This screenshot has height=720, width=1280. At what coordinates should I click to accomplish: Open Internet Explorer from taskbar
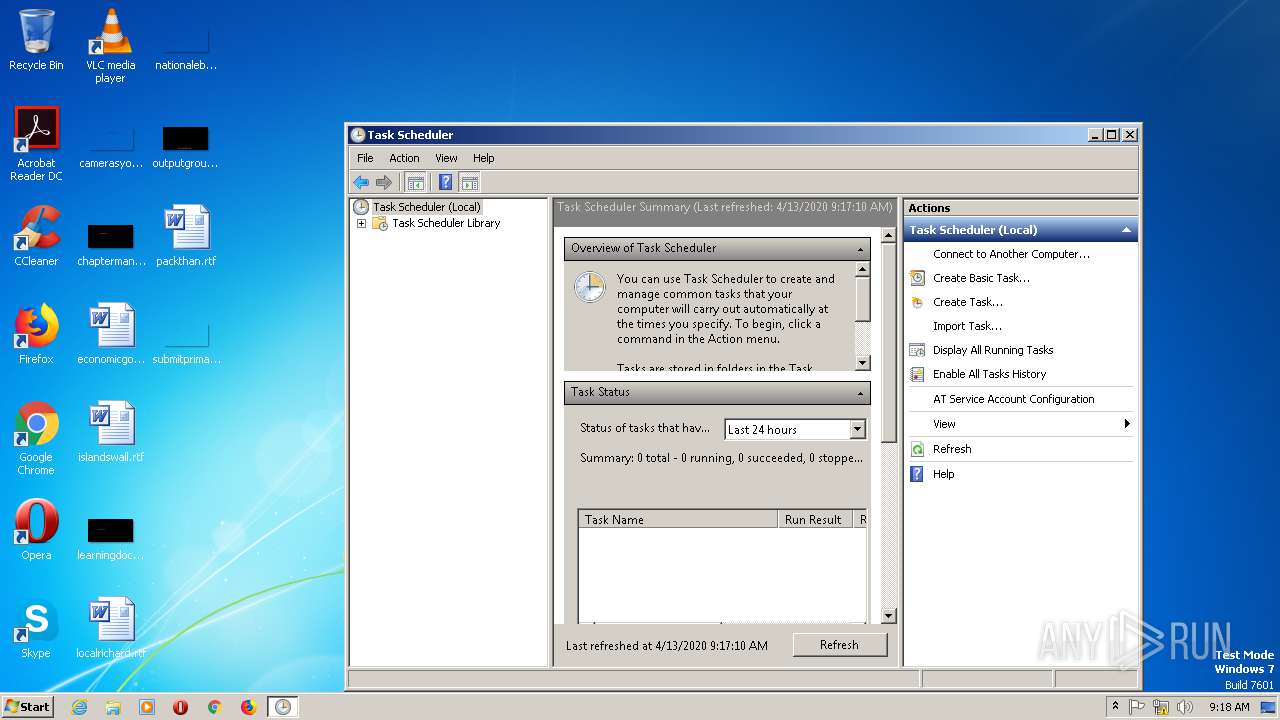(79, 707)
